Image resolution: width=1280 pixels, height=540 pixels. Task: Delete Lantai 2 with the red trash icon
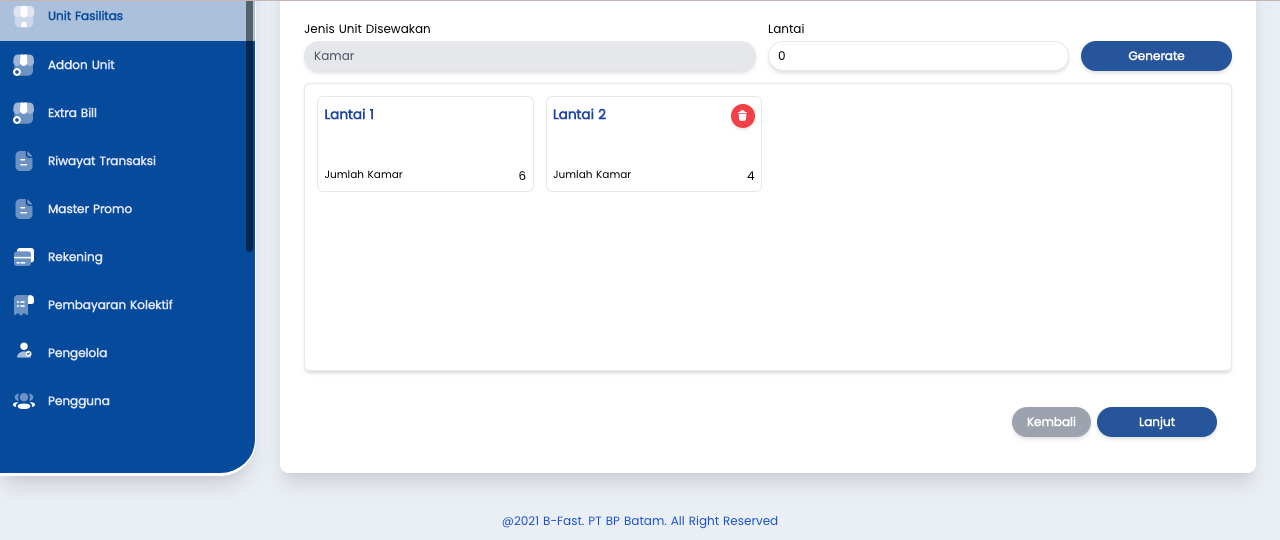(x=742, y=116)
